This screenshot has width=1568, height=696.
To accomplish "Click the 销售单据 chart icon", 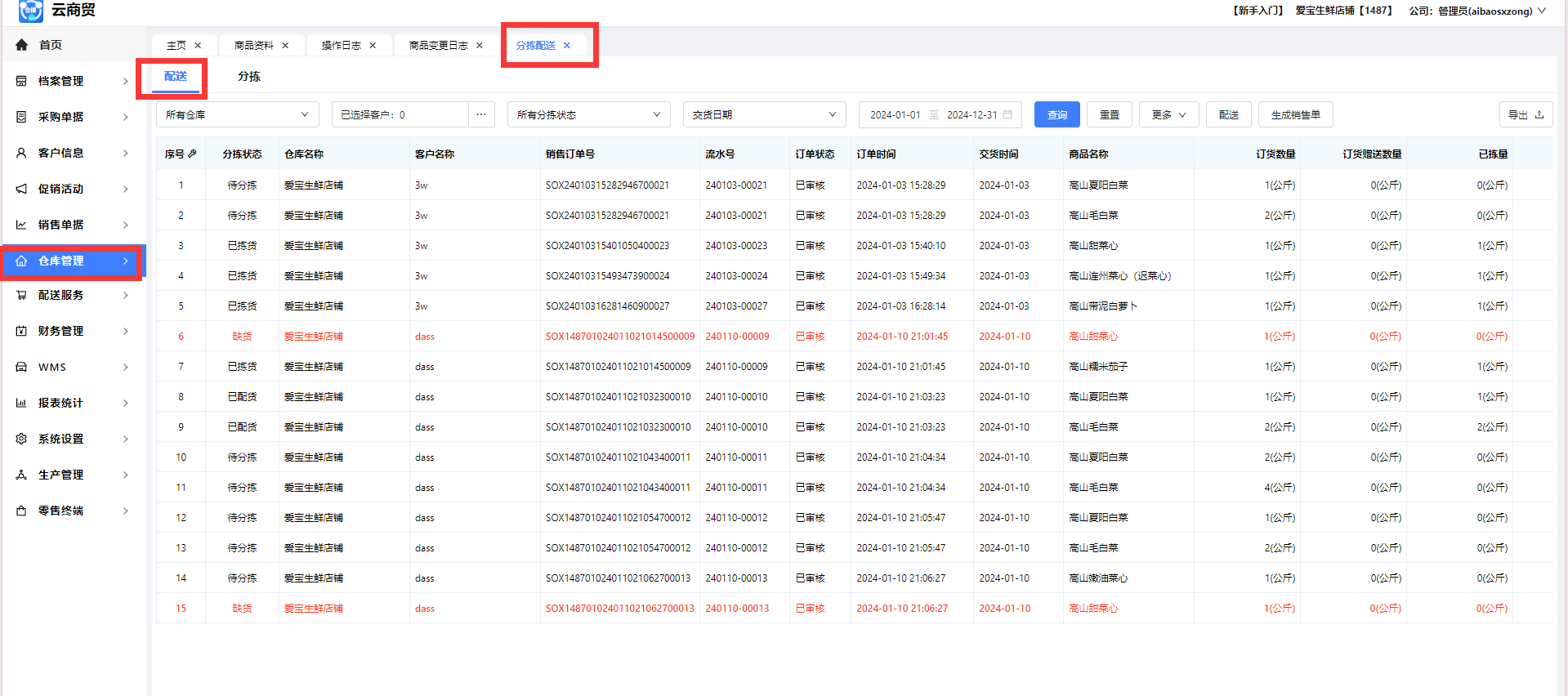I will [21, 225].
